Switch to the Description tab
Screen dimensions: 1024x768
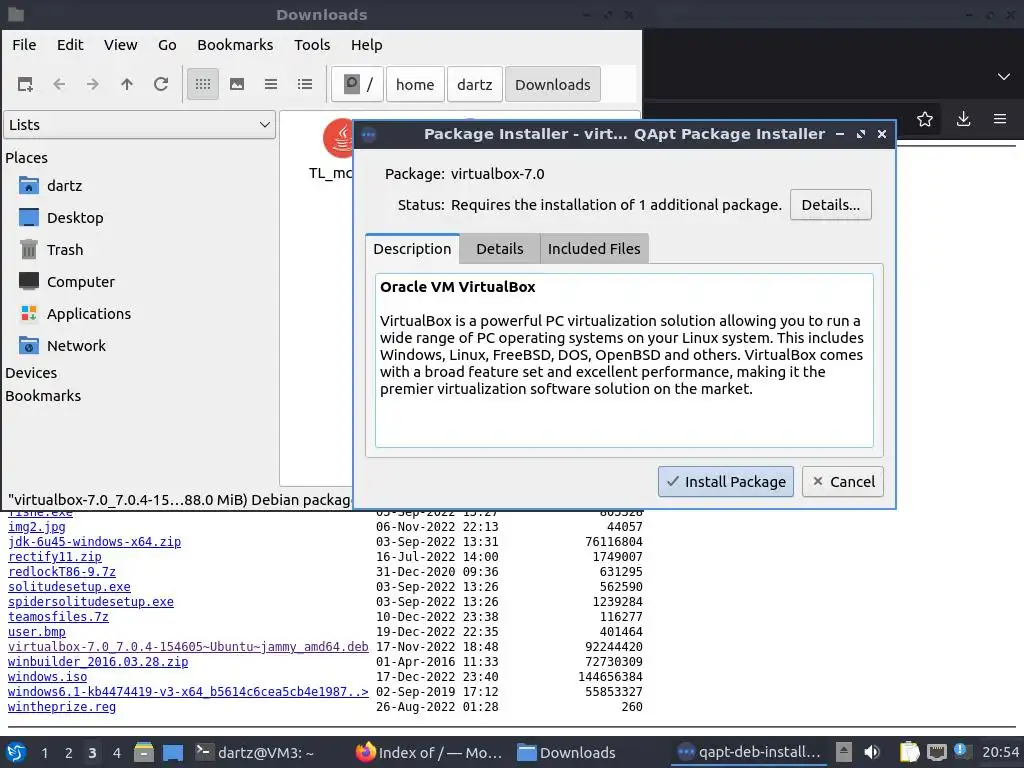412,249
